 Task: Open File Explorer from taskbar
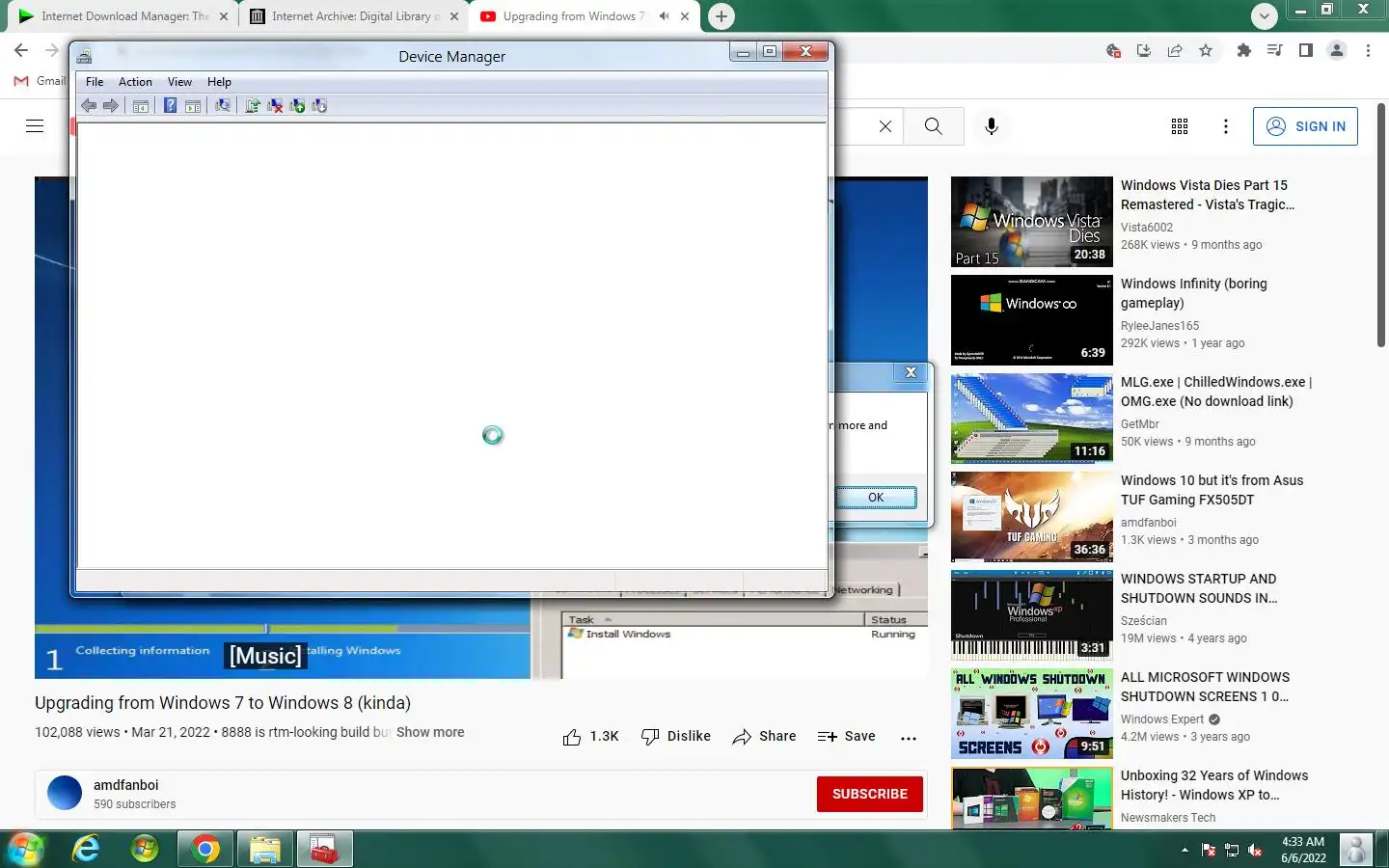click(x=264, y=850)
